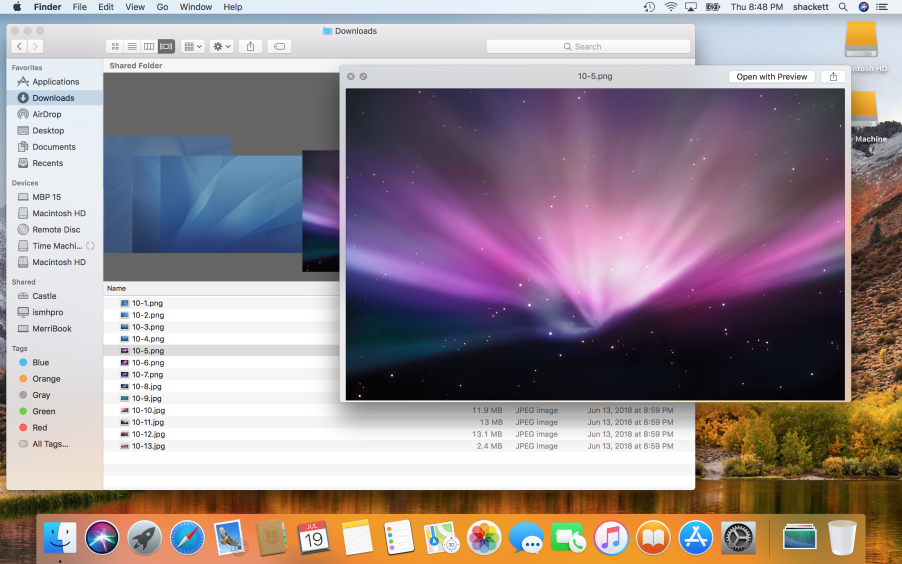Click the Share icon in Finder toolbar
Image resolution: width=902 pixels, height=564 pixels.
pos(251,46)
